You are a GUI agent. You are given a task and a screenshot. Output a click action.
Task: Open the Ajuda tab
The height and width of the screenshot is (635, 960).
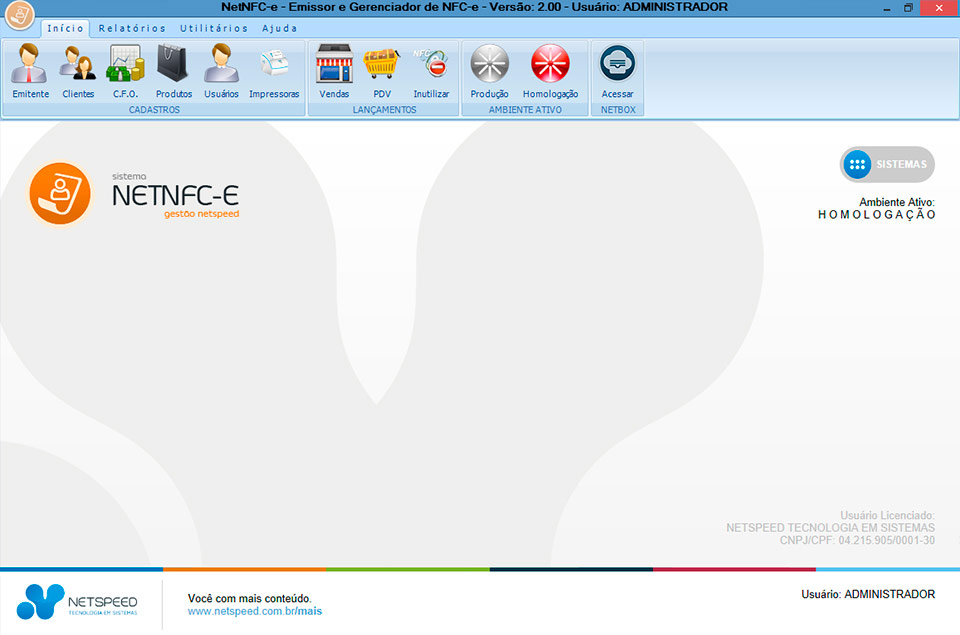279,28
